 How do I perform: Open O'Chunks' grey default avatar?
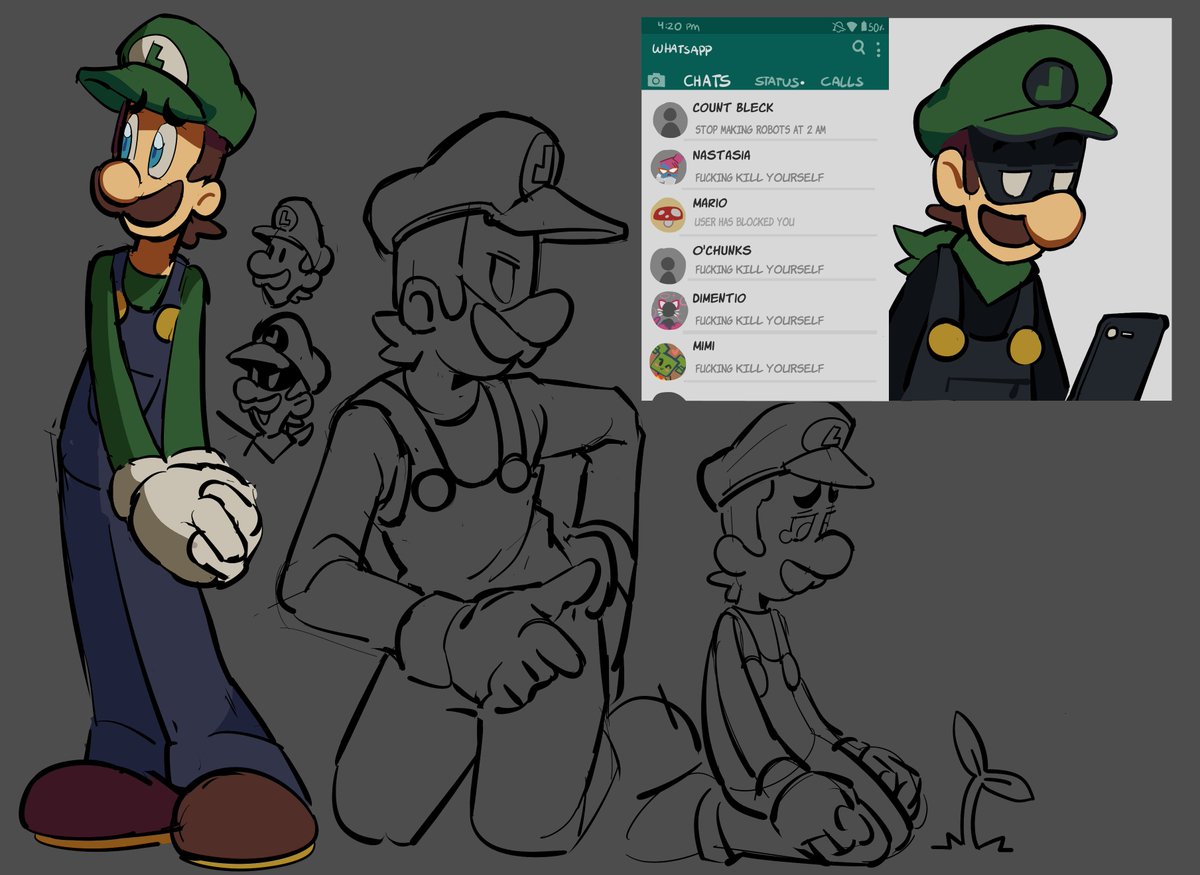[x=668, y=265]
